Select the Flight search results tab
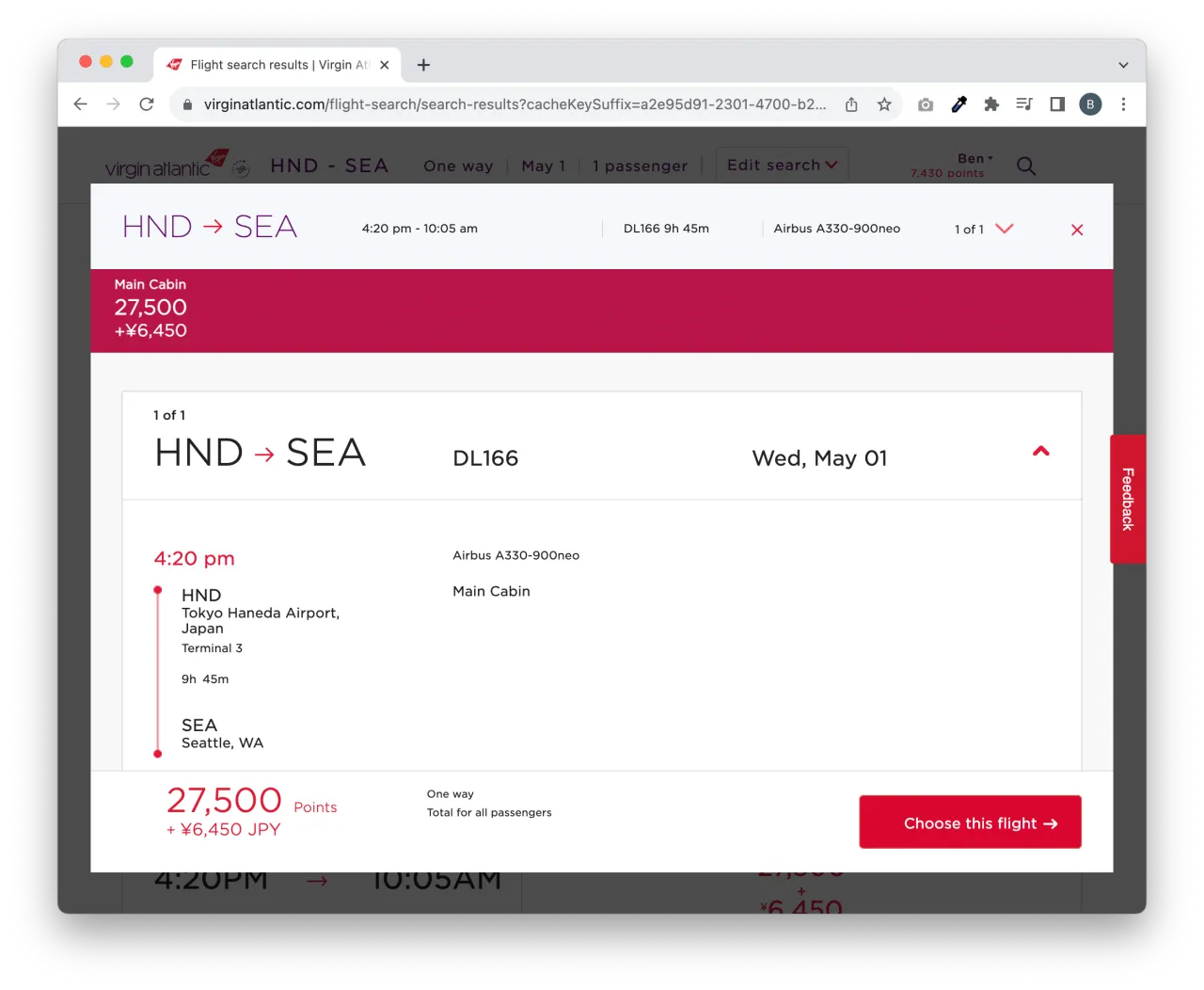This screenshot has width=1204, height=990. pyautogui.click(x=277, y=65)
